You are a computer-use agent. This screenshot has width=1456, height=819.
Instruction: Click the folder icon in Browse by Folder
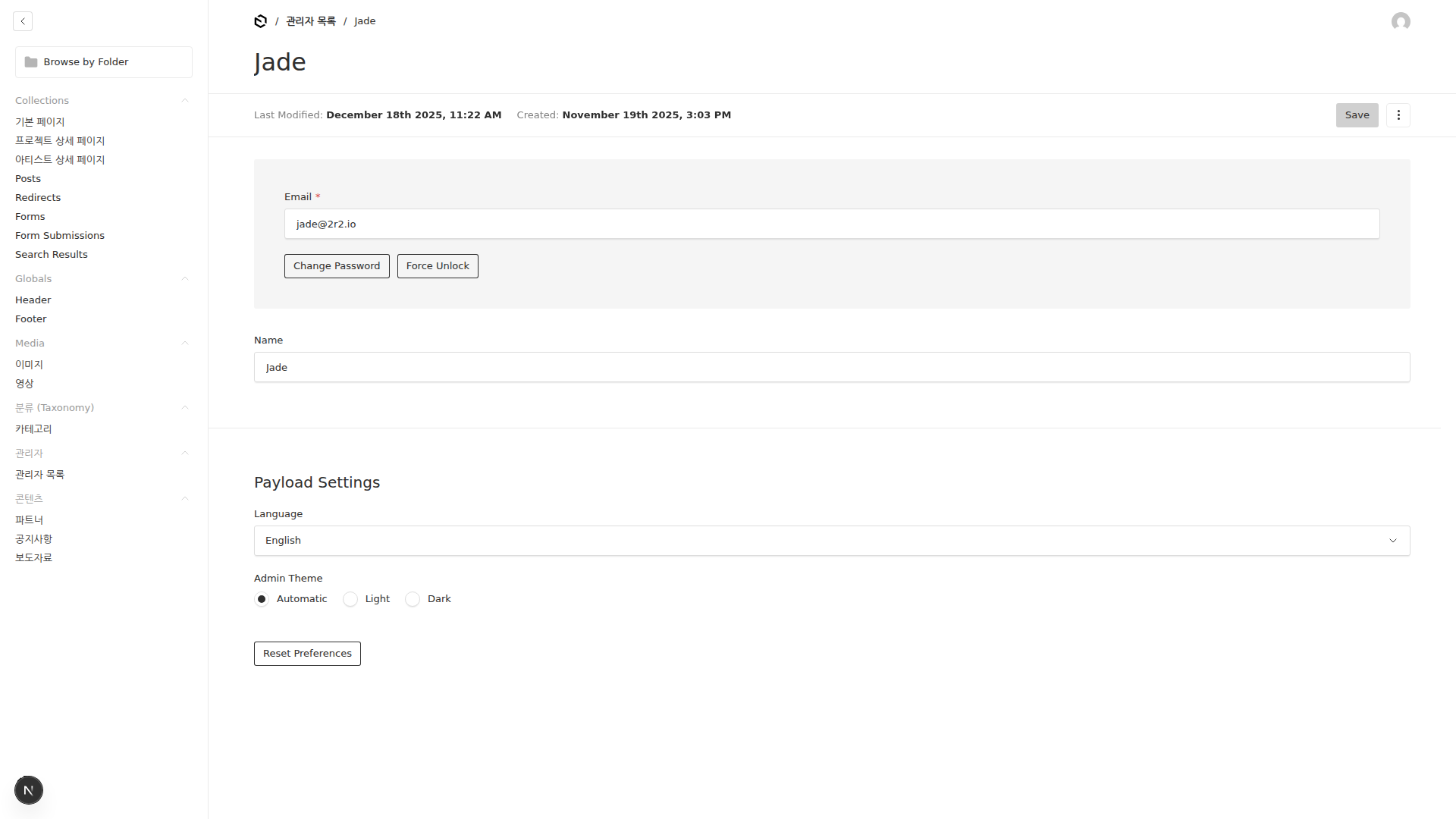point(31,62)
